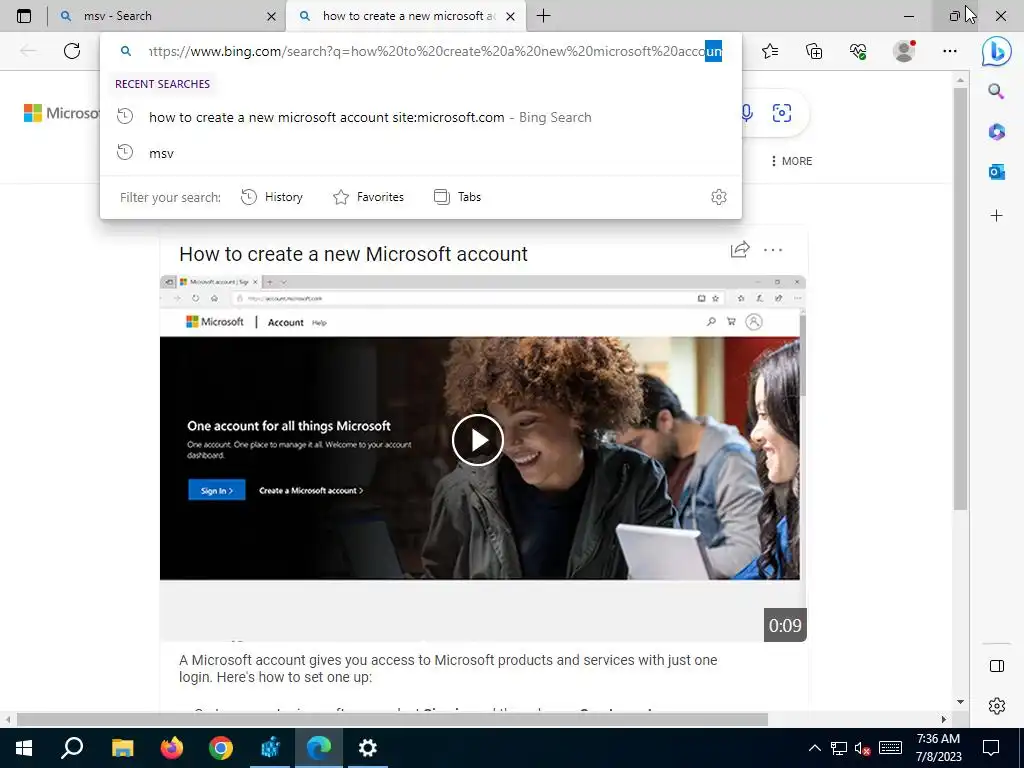Viewport: 1024px width, 768px height.
Task: Open sidebar Search magnifier icon
Action: [x=996, y=91]
